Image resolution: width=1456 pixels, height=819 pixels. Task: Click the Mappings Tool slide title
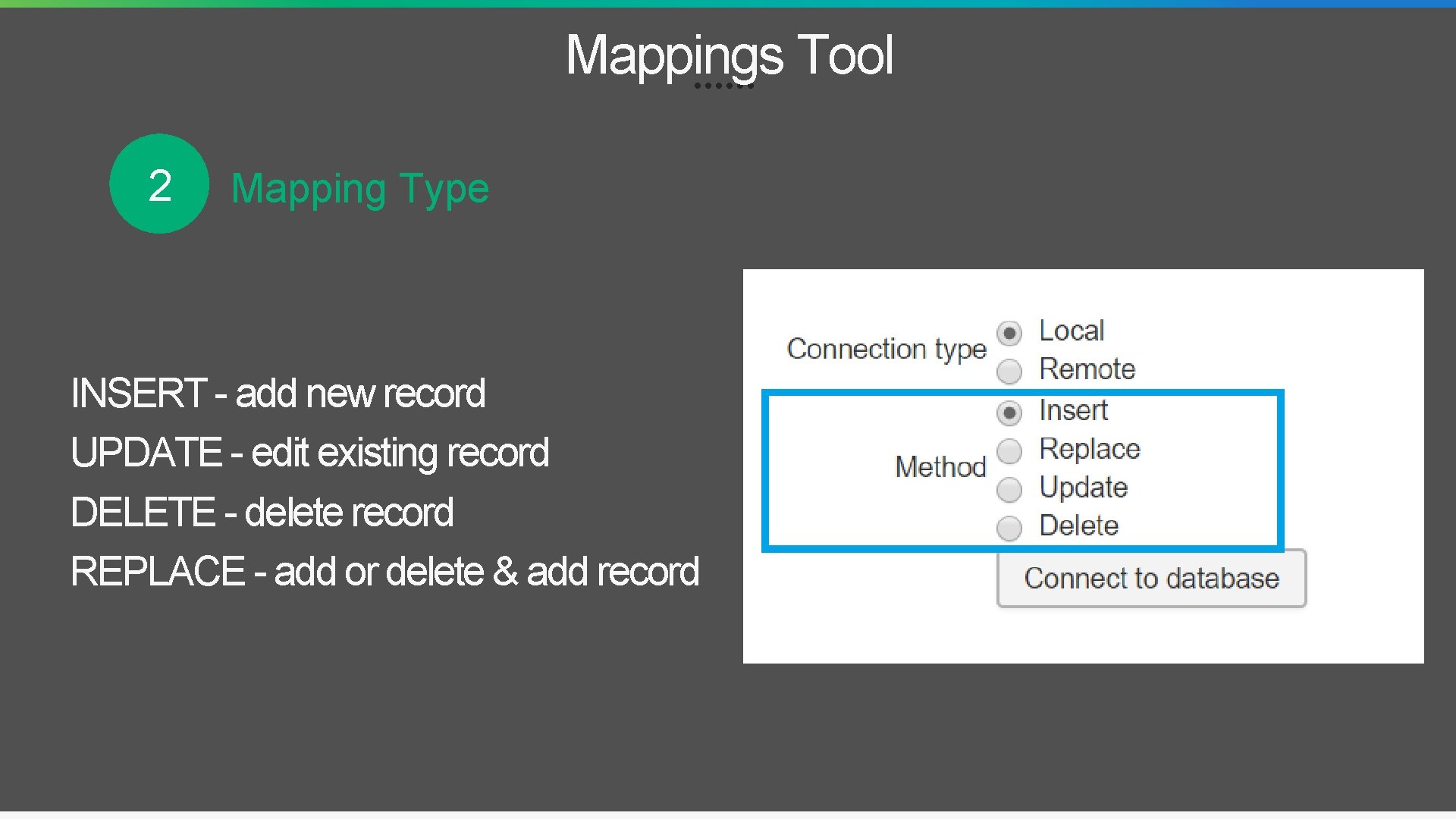pyautogui.click(x=730, y=56)
